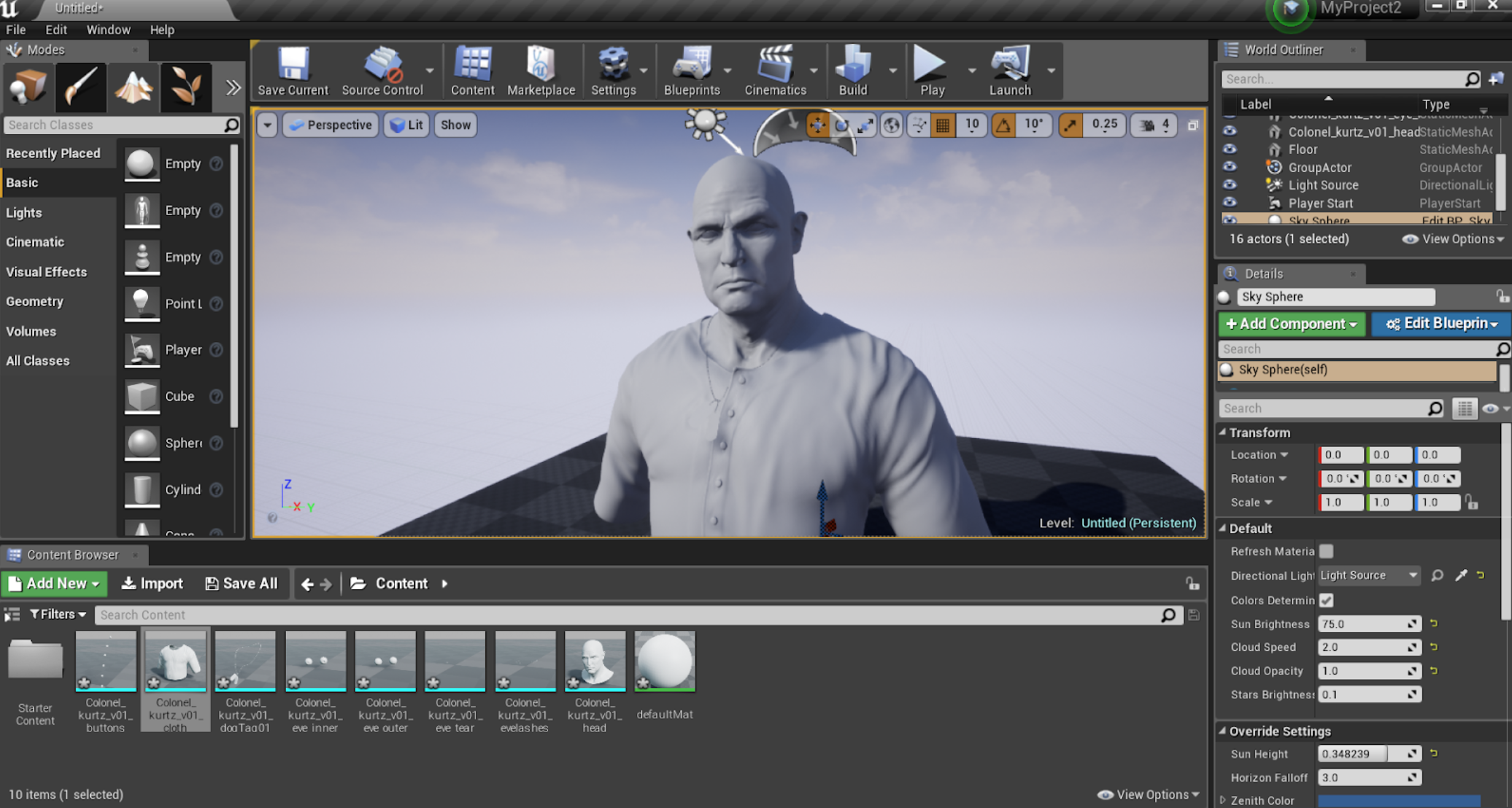The height and width of the screenshot is (808, 1512).
Task: Click the Add Component button
Action: tap(1292, 324)
